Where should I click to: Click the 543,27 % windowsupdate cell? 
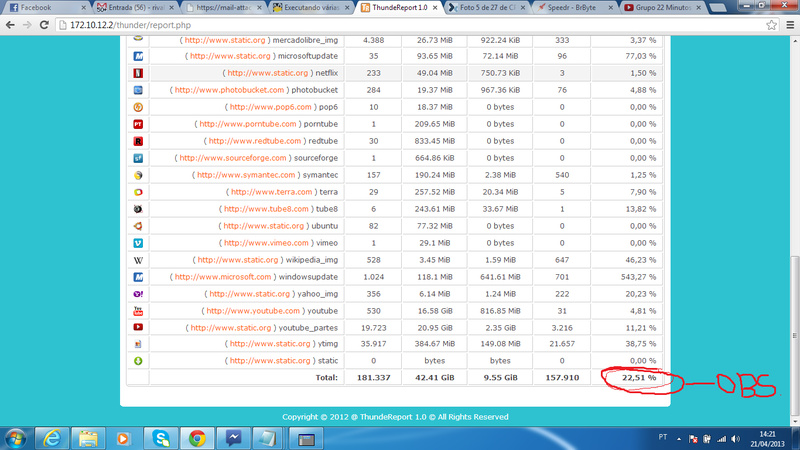click(x=627, y=277)
